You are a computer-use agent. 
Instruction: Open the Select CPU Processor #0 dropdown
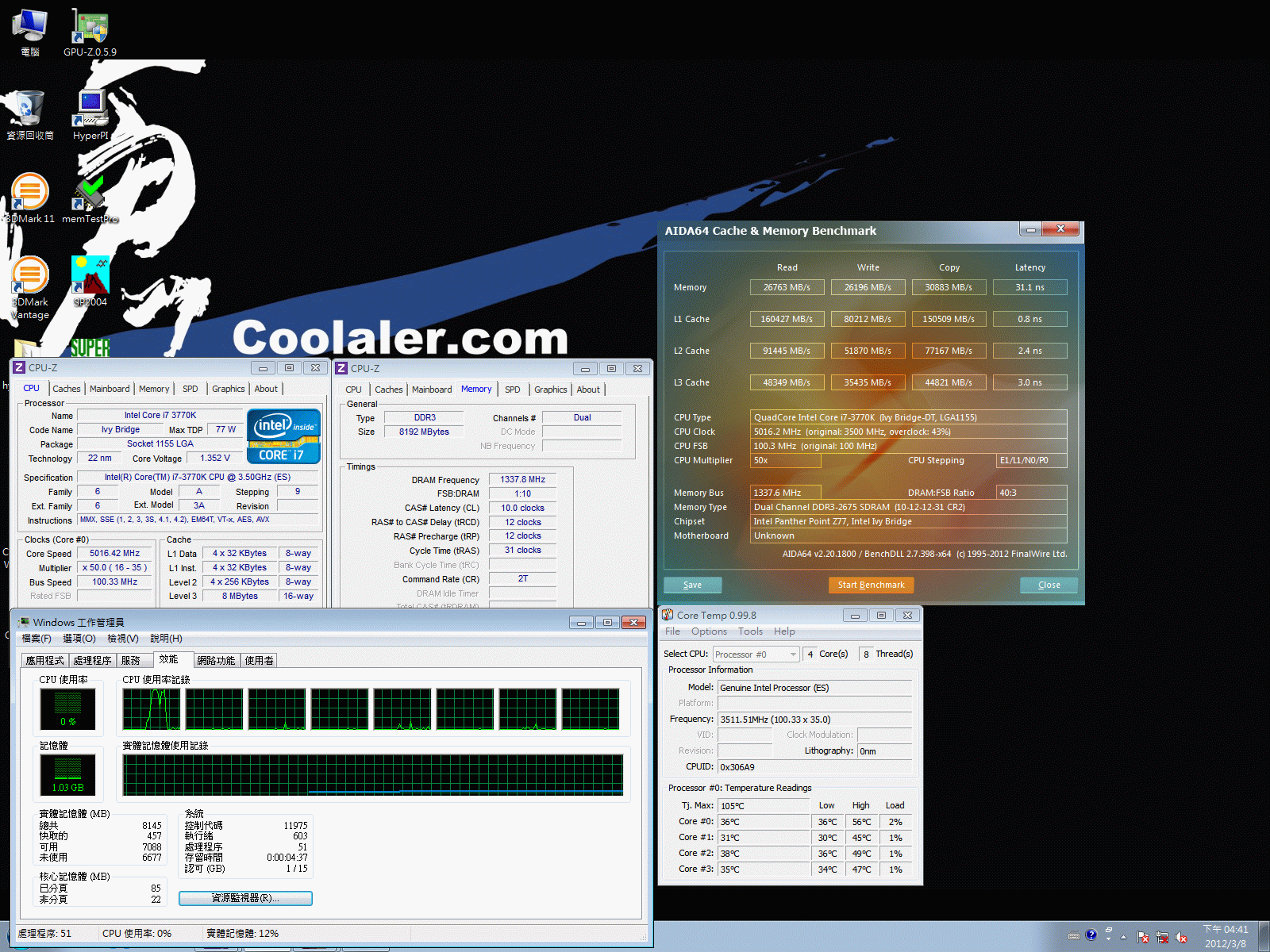[756, 654]
